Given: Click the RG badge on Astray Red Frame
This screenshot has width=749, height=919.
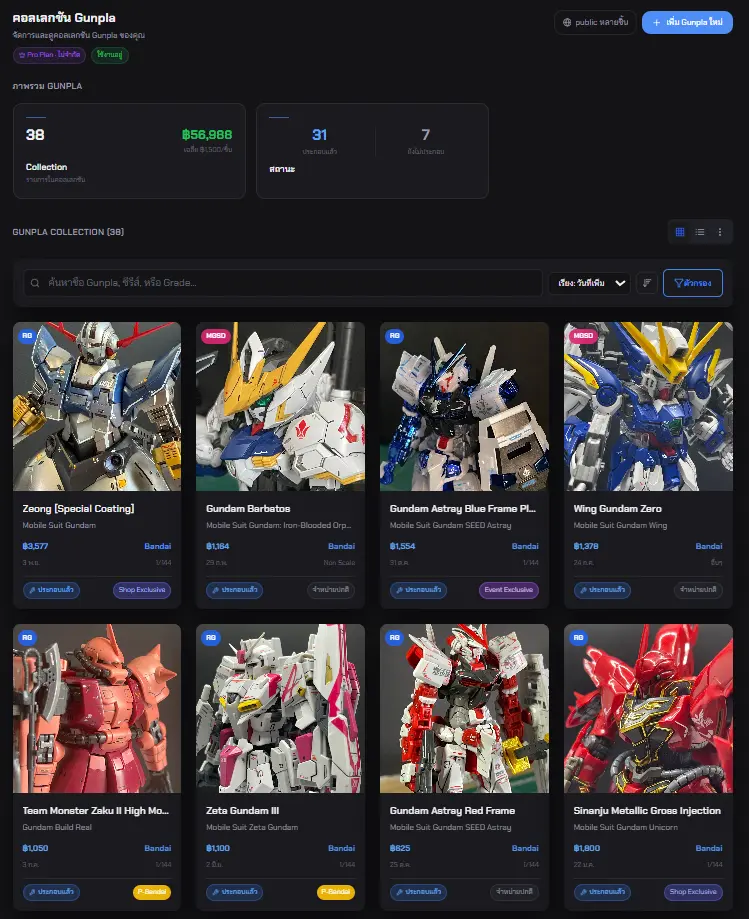Looking at the screenshot, I should pos(394,638).
